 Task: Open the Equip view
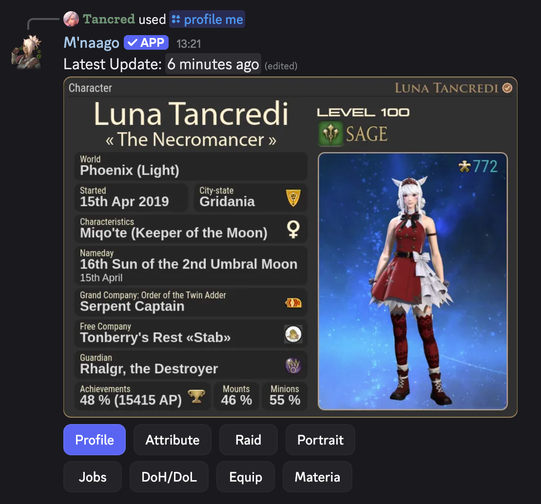[246, 477]
